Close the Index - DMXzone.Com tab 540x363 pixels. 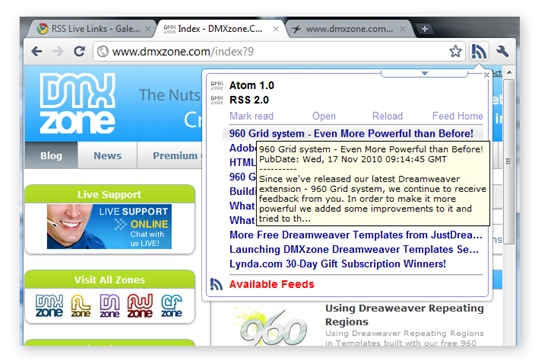point(276,29)
